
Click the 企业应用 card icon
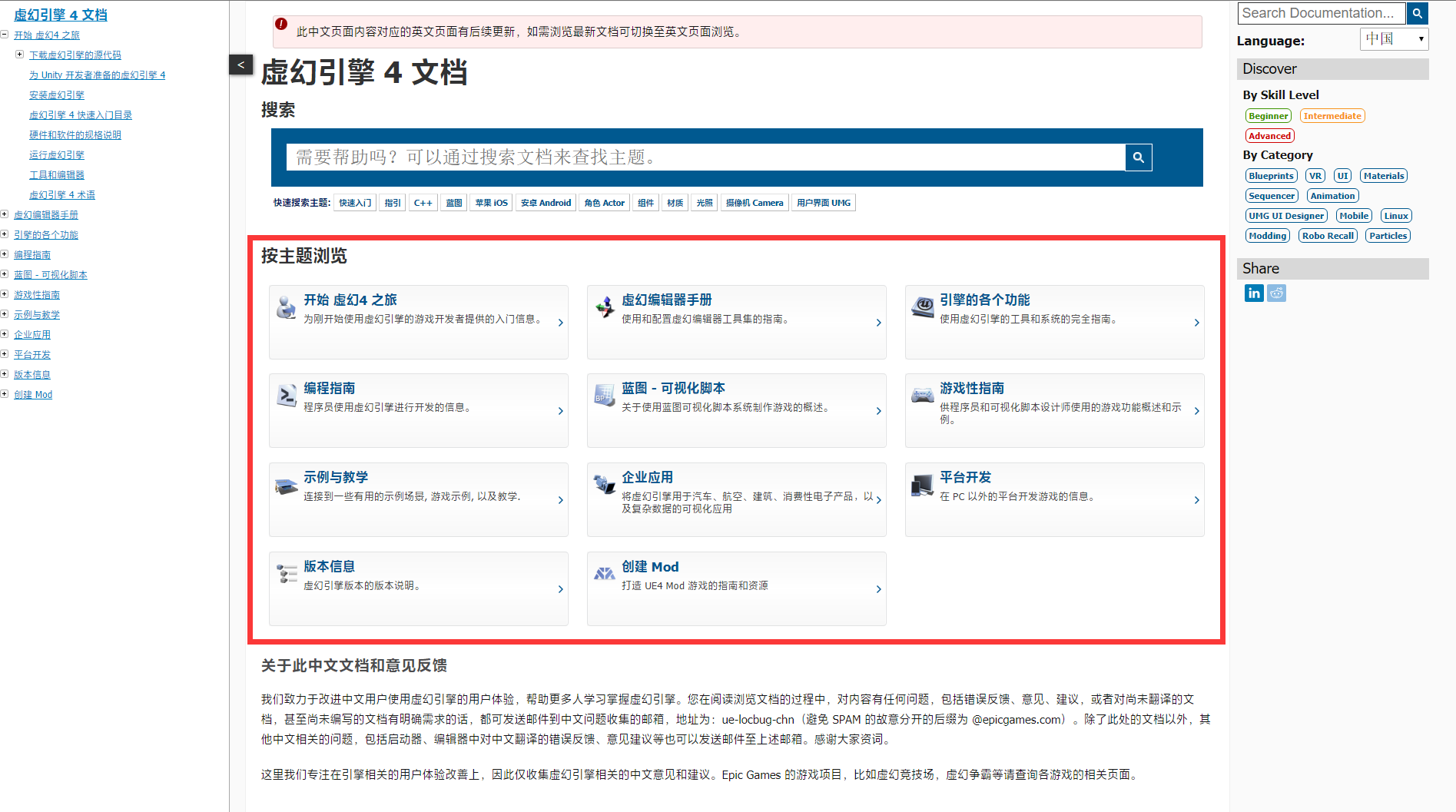605,484
